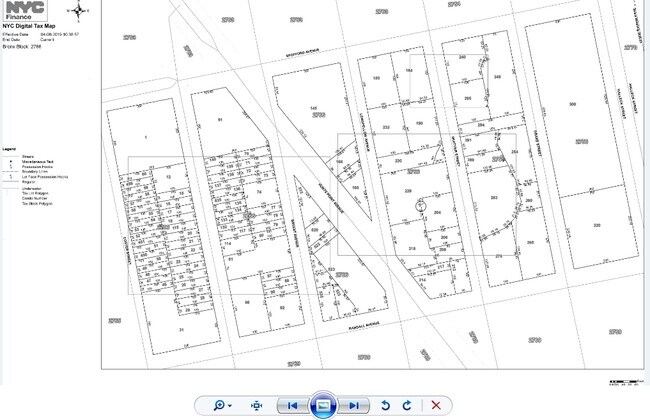Click lot 145 in the triangular block

coord(313,108)
